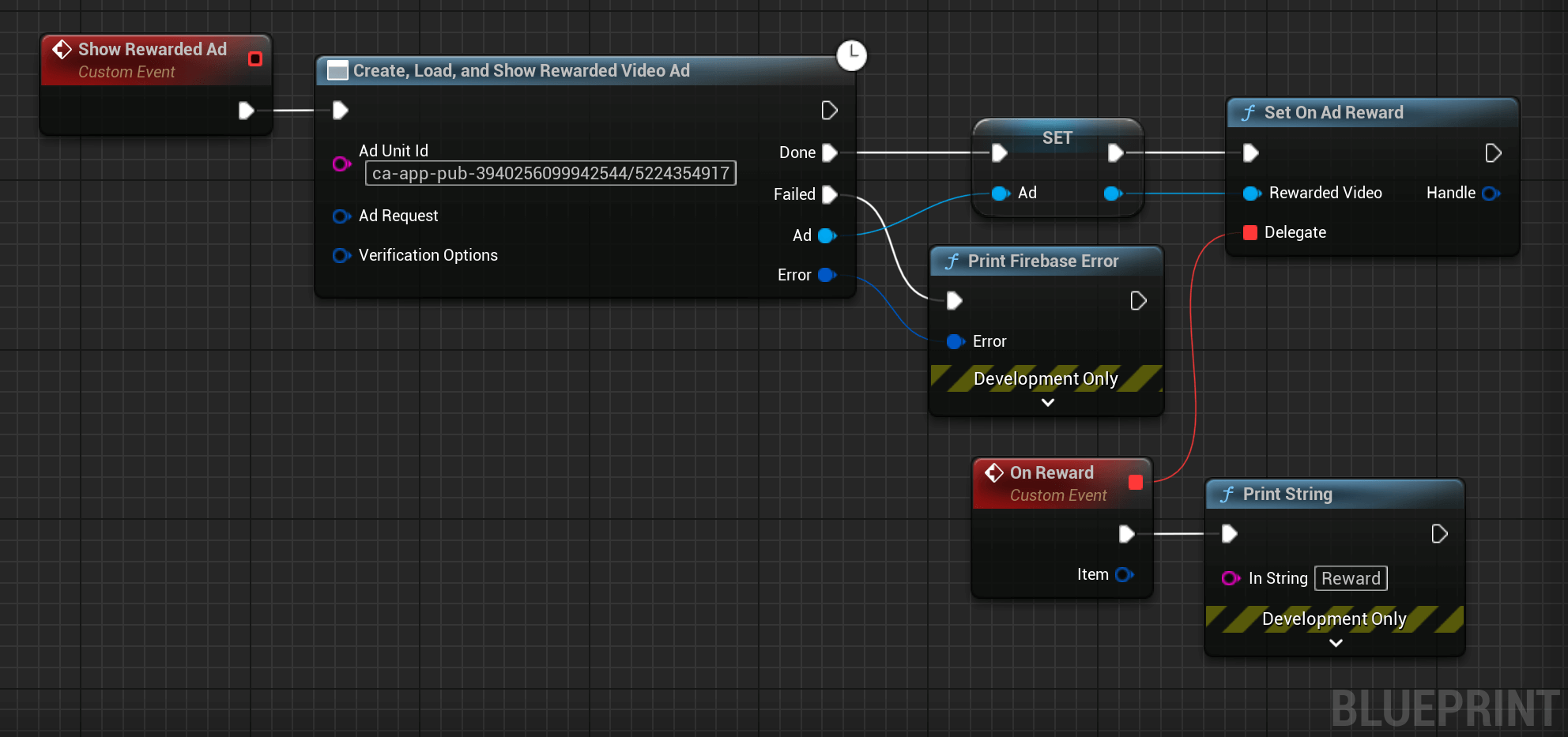Click the Error input pin on Print Firebase Error
Image resolution: width=1568 pixels, height=737 pixels.
point(955,341)
